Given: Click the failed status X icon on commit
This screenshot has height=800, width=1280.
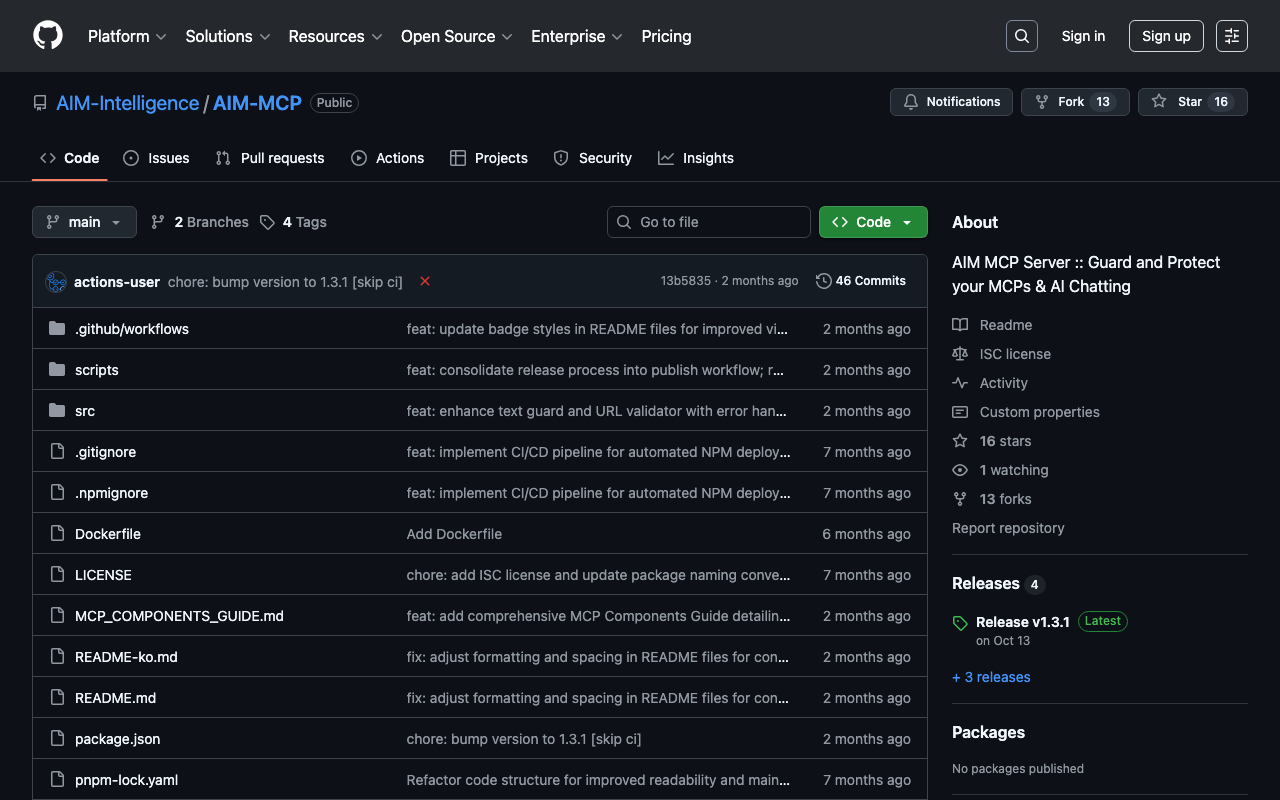Looking at the screenshot, I should (x=425, y=282).
